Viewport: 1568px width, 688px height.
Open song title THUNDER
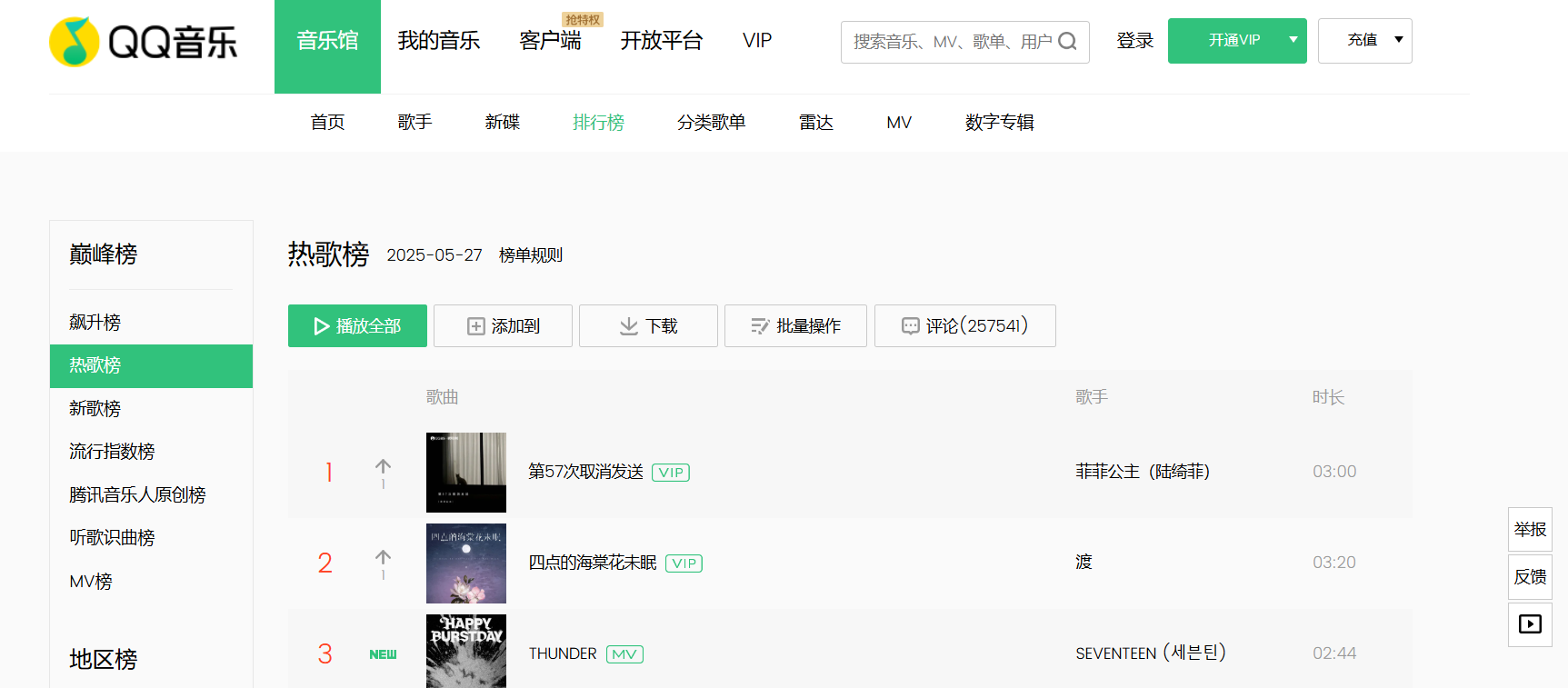(x=563, y=653)
